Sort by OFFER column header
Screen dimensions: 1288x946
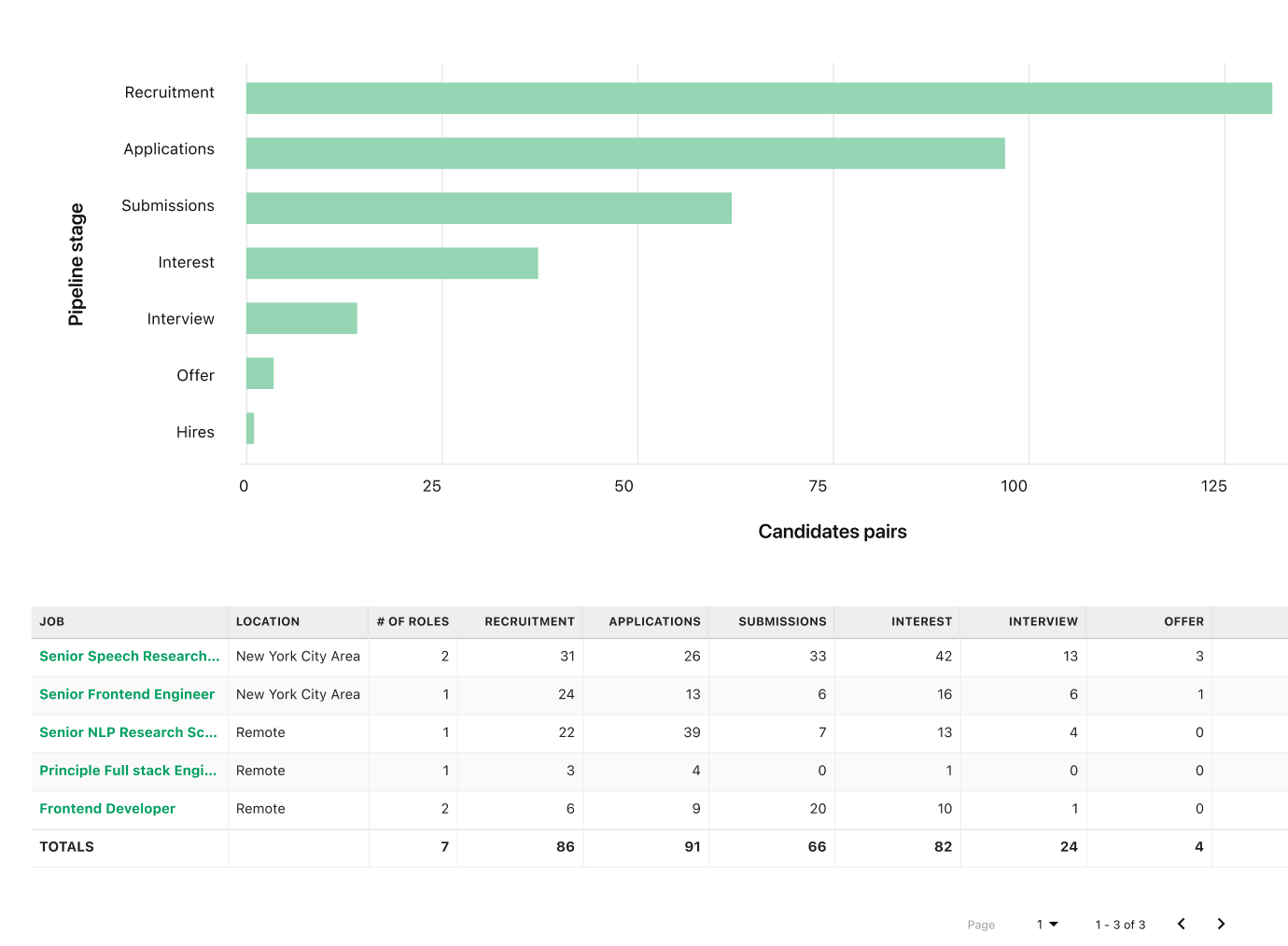pos(1183,621)
